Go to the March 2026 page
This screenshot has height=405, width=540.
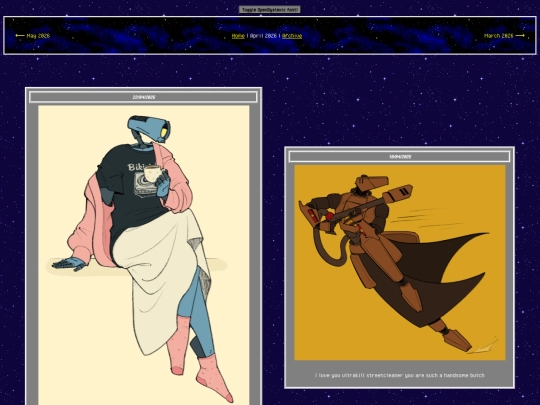coord(504,35)
